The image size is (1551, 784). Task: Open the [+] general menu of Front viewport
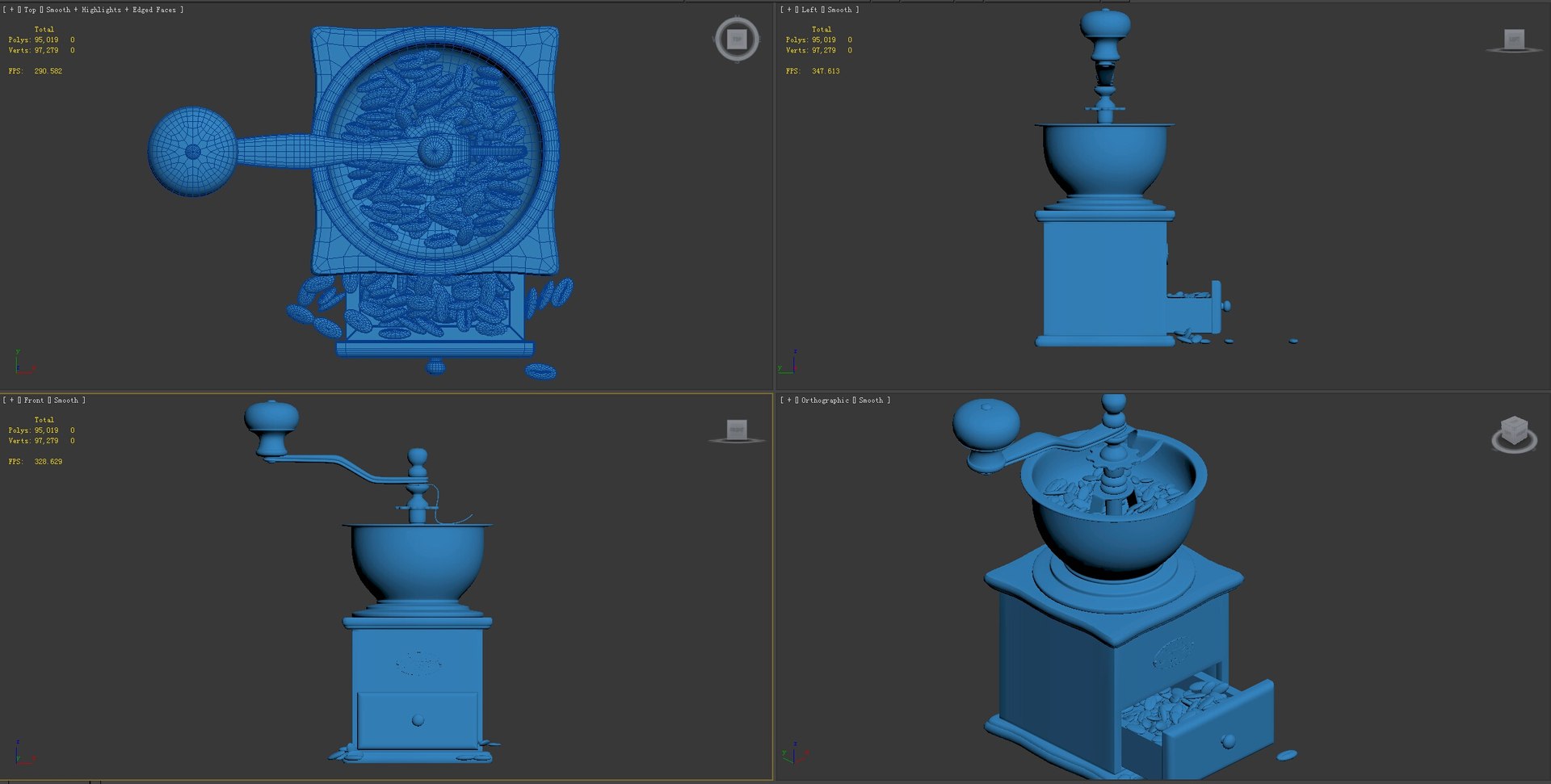pos(11,400)
